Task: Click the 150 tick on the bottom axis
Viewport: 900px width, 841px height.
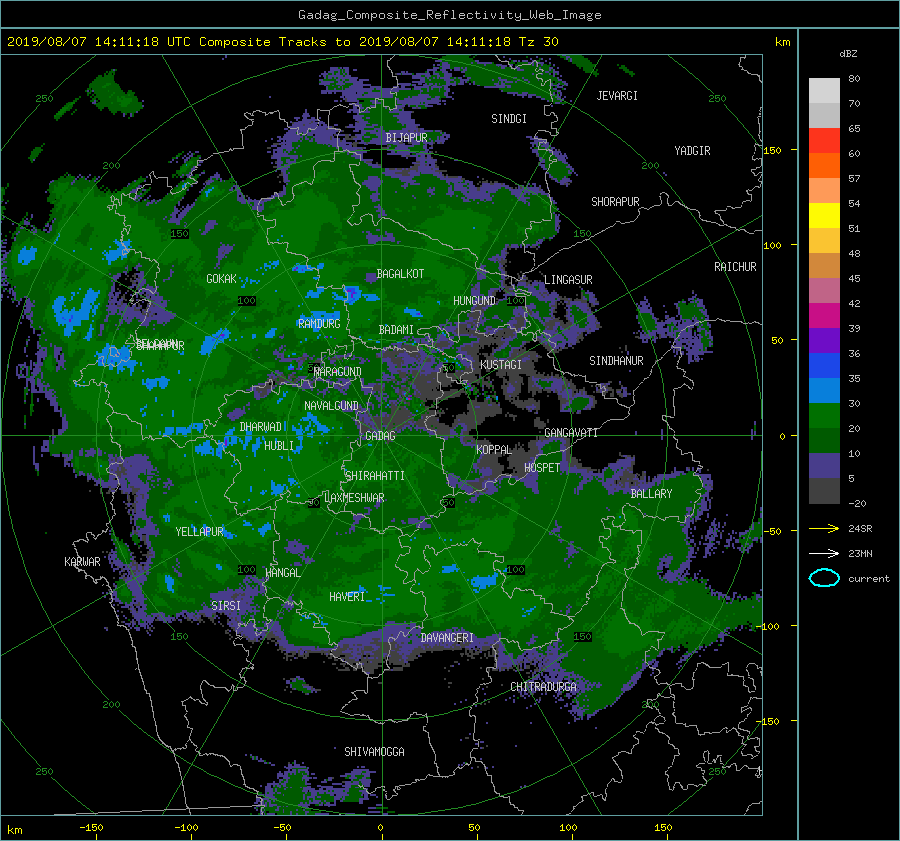Action: (x=663, y=828)
